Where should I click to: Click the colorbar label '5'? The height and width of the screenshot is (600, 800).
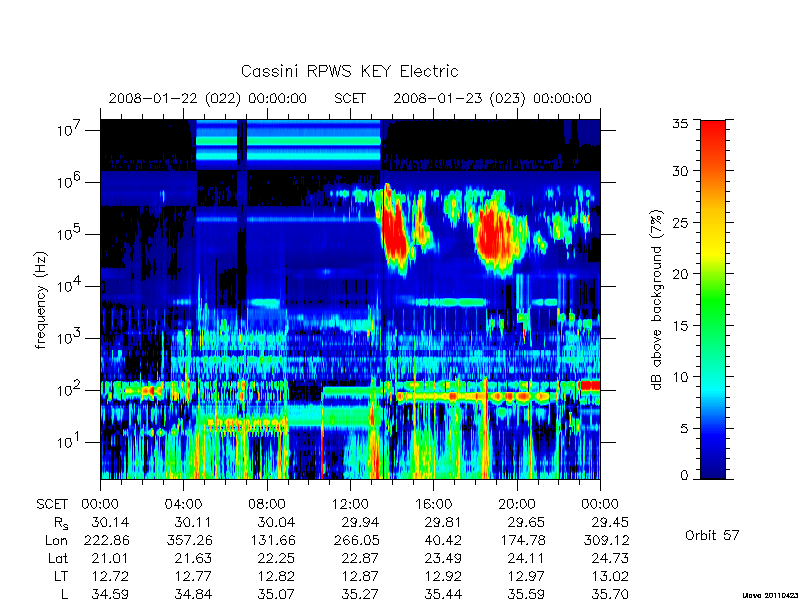point(684,428)
